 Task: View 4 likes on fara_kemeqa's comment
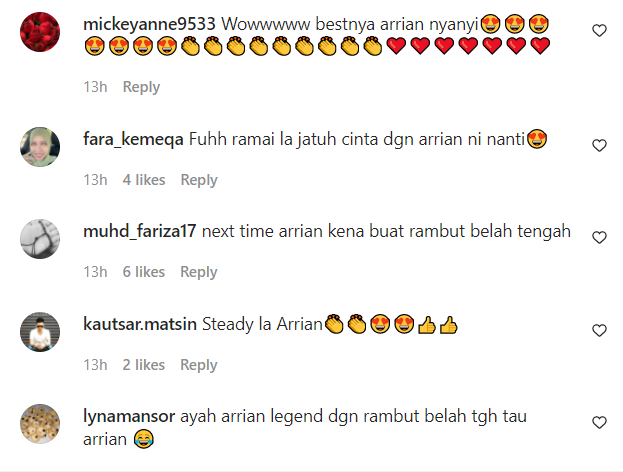pyautogui.click(x=144, y=180)
